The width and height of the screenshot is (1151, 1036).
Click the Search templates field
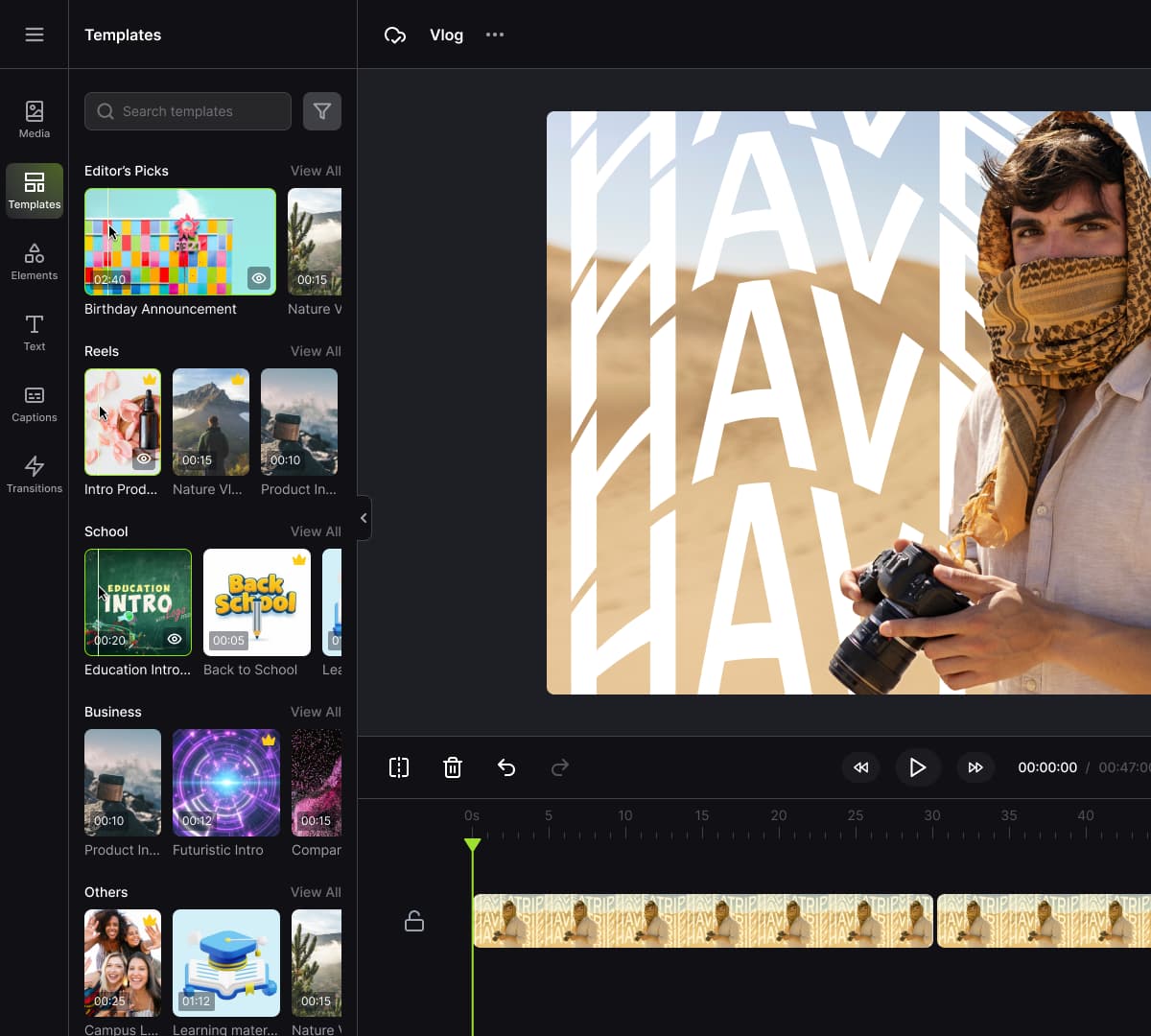click(x=188, y=111)
